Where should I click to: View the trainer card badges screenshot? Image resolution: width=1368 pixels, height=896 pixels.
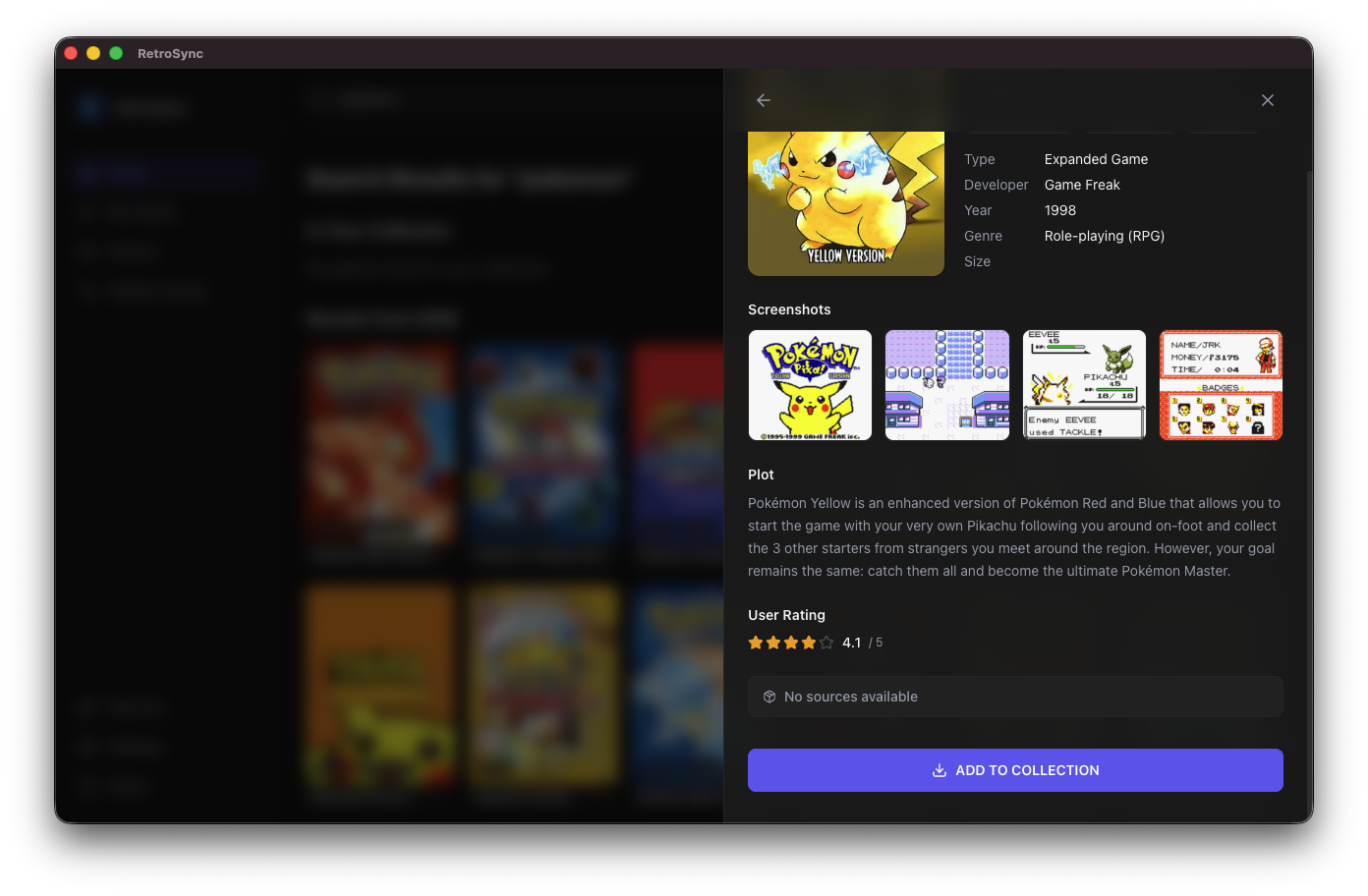[1222, 385]
